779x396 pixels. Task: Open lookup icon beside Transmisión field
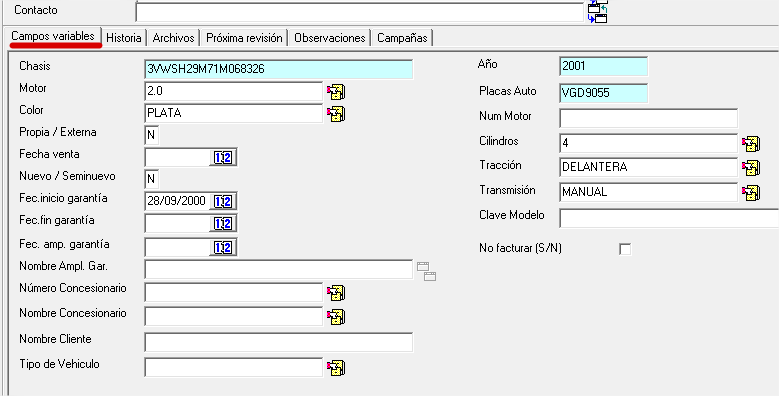(x=751, y=192)
